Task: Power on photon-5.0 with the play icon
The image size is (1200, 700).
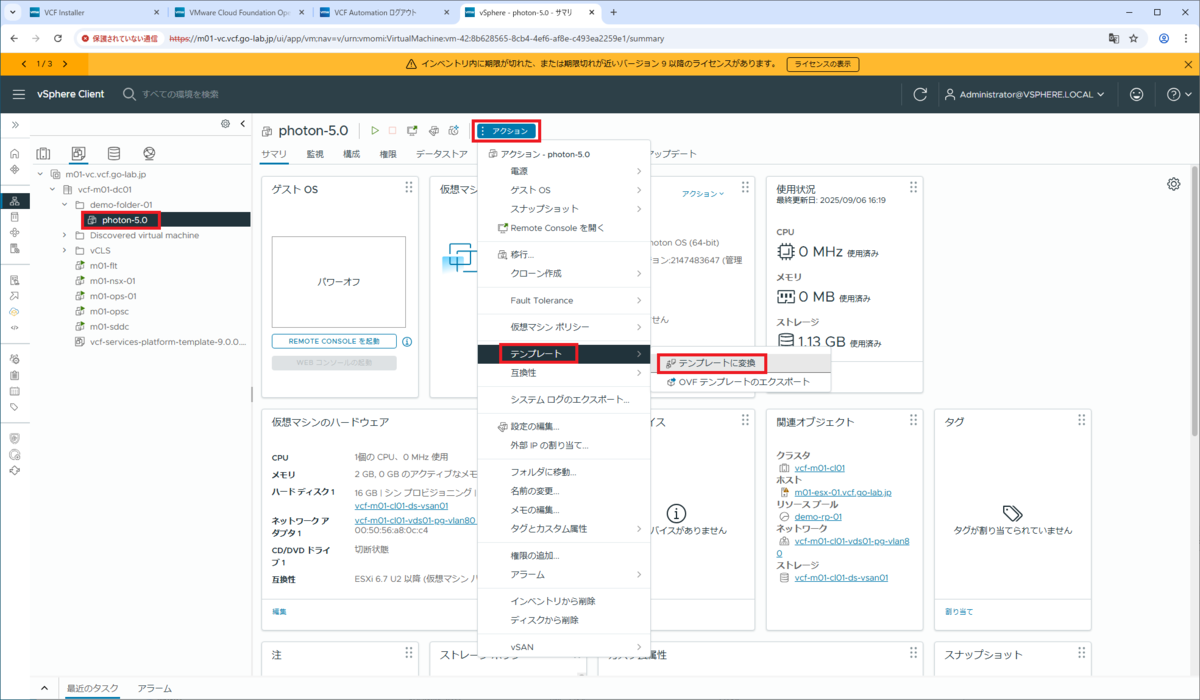Action: pyautogui.click(x=375, y=130)
